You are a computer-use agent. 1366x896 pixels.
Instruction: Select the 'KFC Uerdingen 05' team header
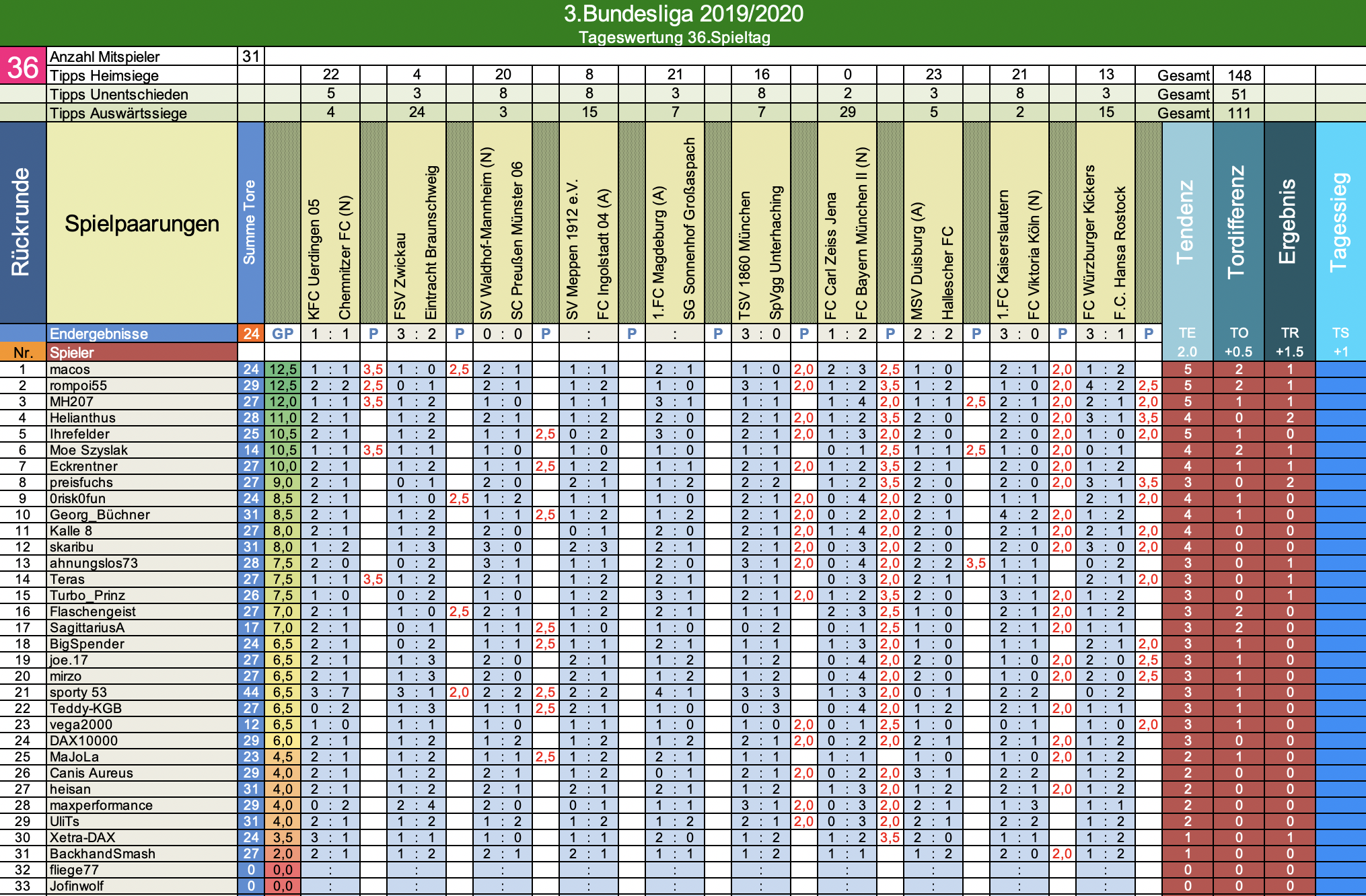(x=314, y=259)
